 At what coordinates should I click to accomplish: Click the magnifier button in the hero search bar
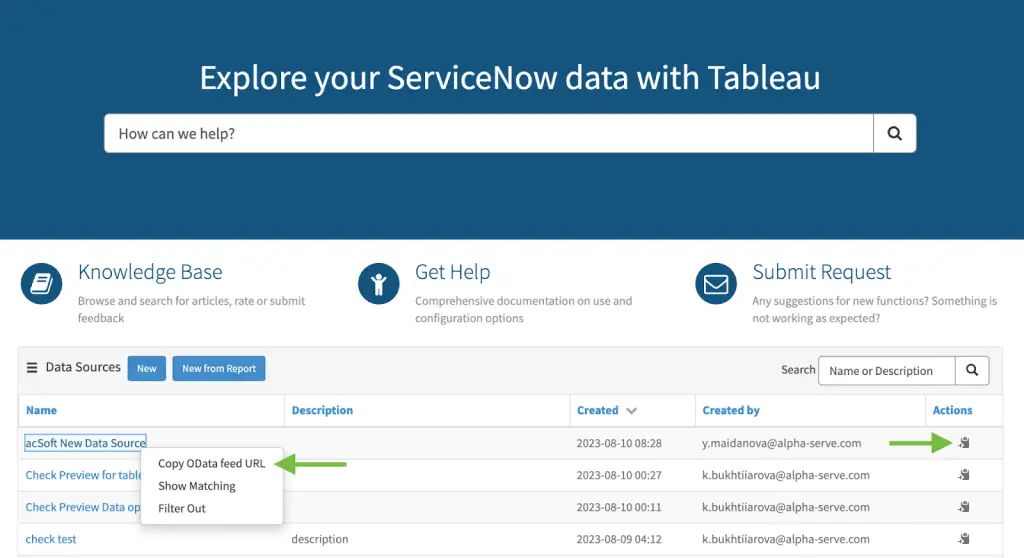tap(894, 133)
